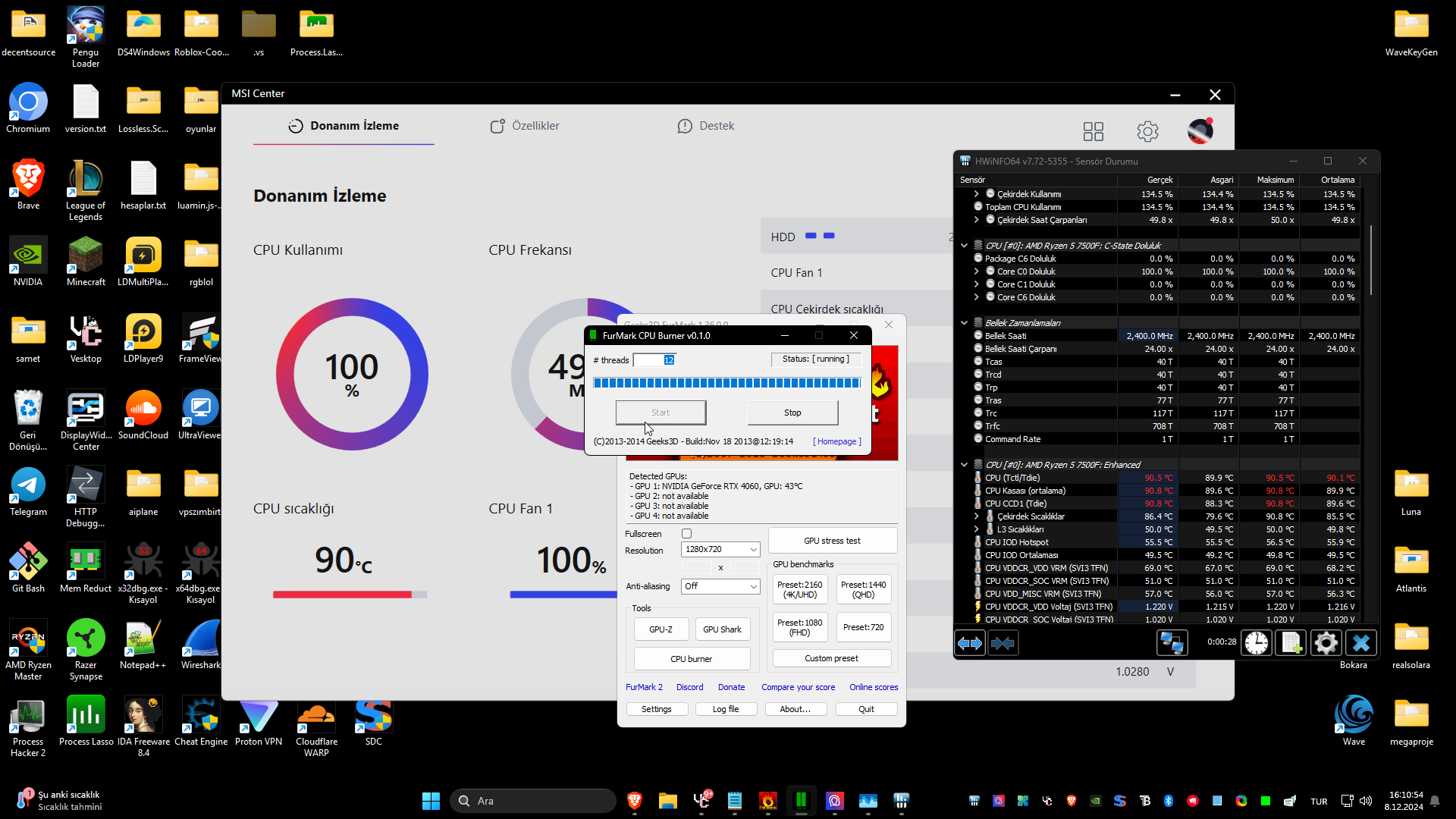The image size is (1456, 819).
Task: Click the threads count input field
Action: pos(653,360)
